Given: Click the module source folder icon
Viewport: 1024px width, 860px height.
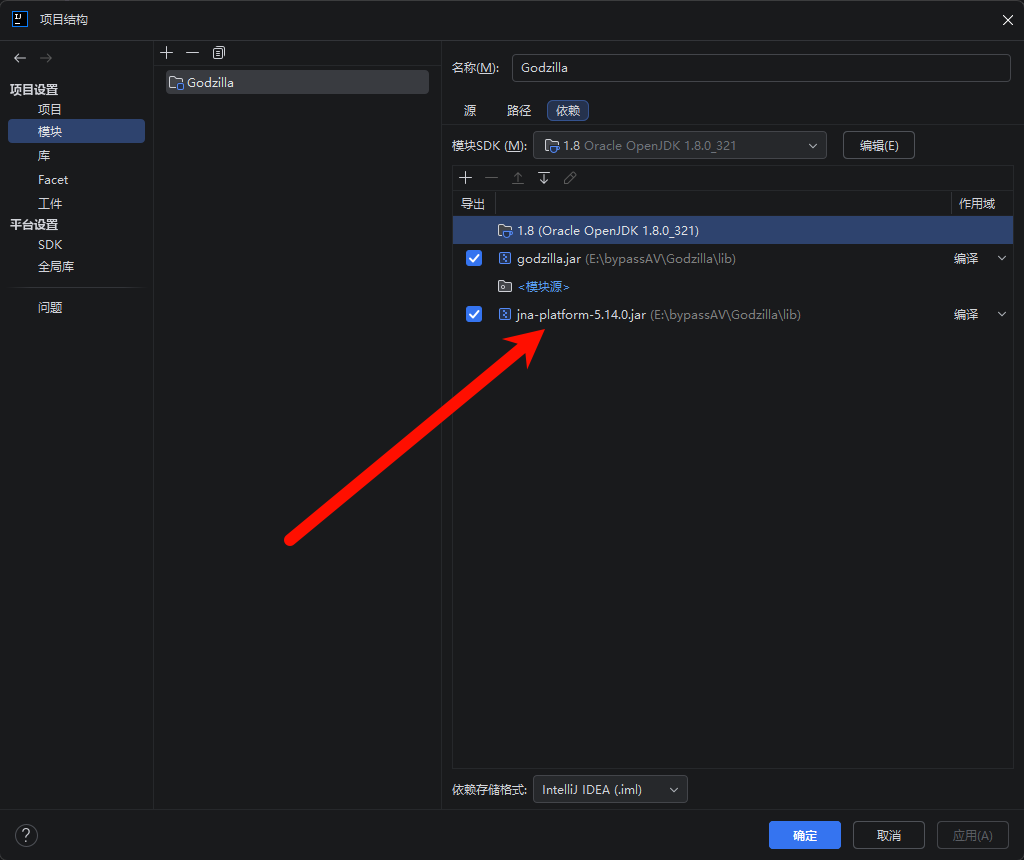Looking at the screenshot, I should pos(505,286).
